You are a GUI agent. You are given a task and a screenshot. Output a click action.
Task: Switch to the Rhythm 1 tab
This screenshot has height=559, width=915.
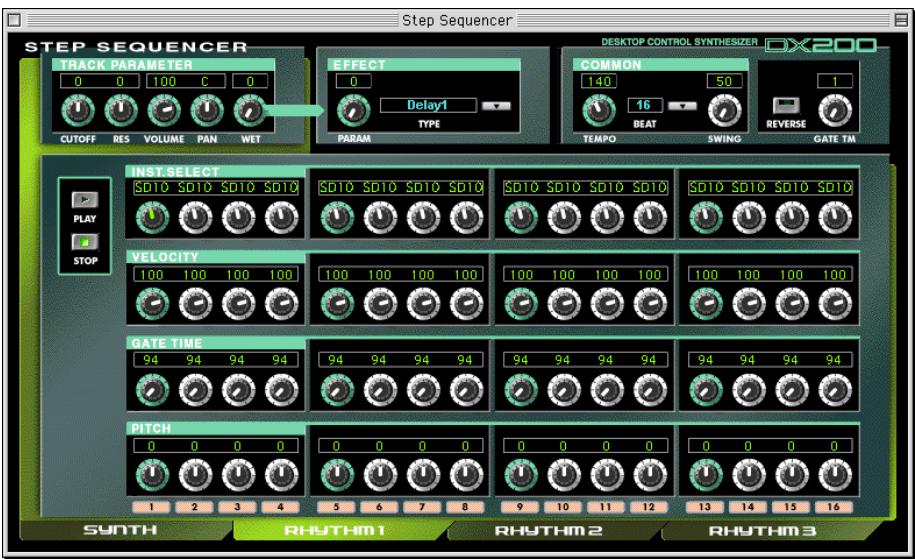click(336, 530)
